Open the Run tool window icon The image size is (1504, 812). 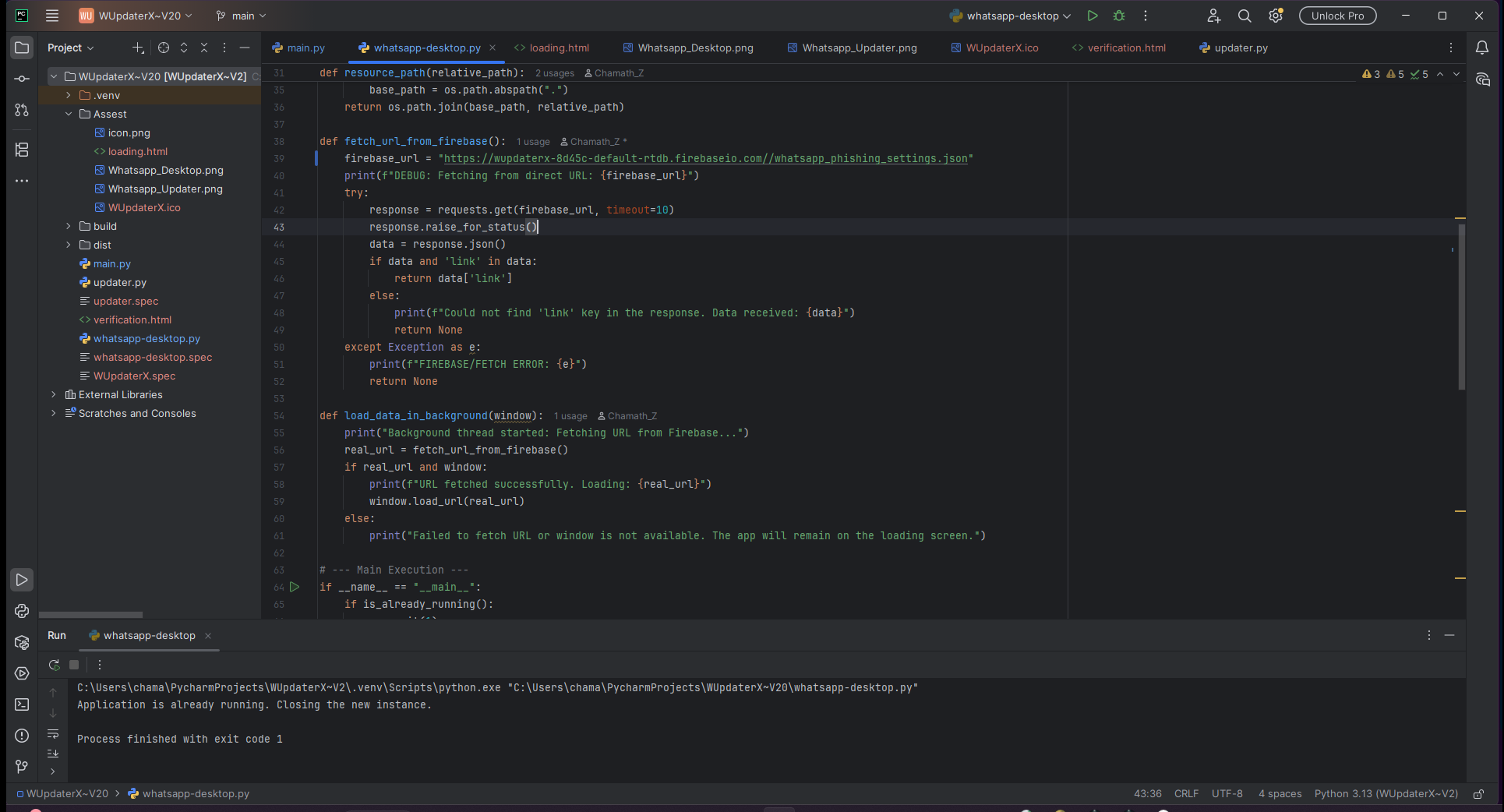pos(22,580)
